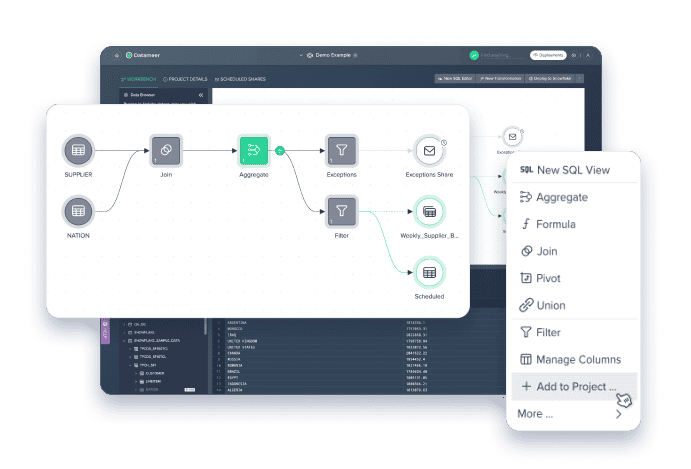Expand the More ... submenu
Image resolution: width=691 pixels, height=469 pixels.
tap(574, 414)
